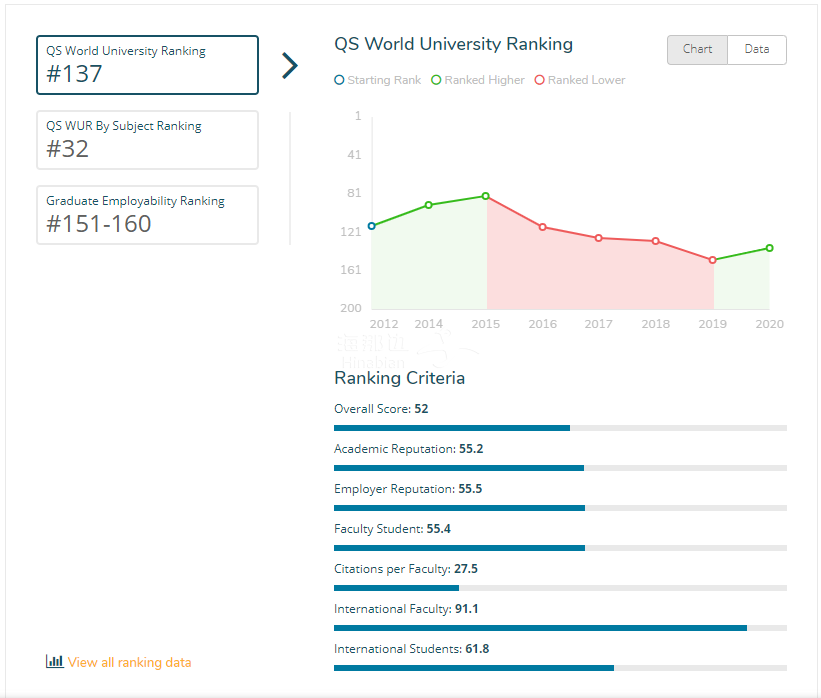Click the Ranked Higher legend label

pyautogui.click(x=484, y=80)
